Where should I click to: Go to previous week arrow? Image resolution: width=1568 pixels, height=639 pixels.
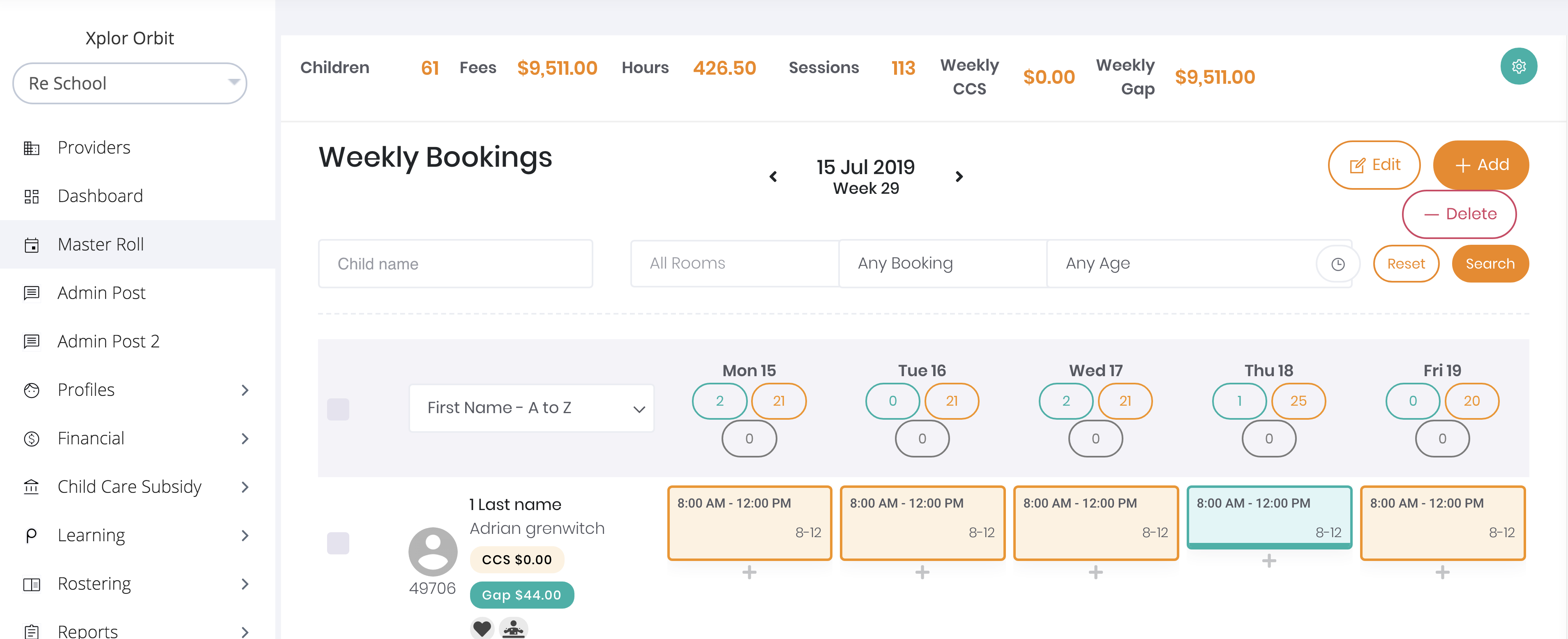[x=773, y=177]
